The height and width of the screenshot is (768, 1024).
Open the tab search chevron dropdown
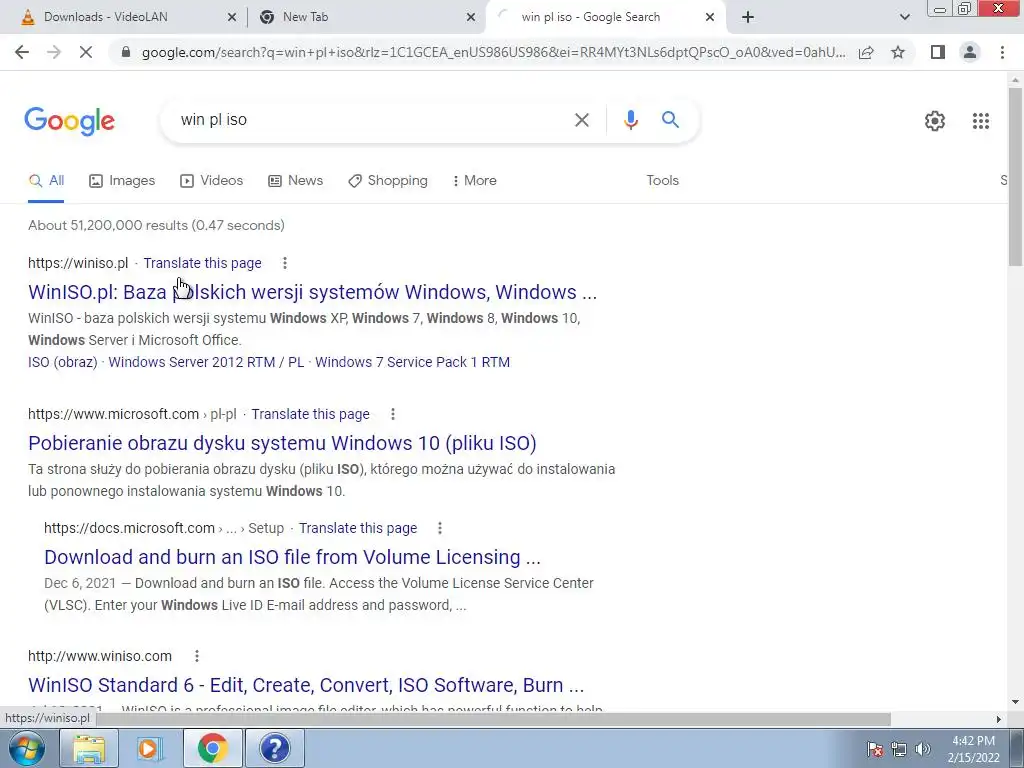[x=904, y=18]
